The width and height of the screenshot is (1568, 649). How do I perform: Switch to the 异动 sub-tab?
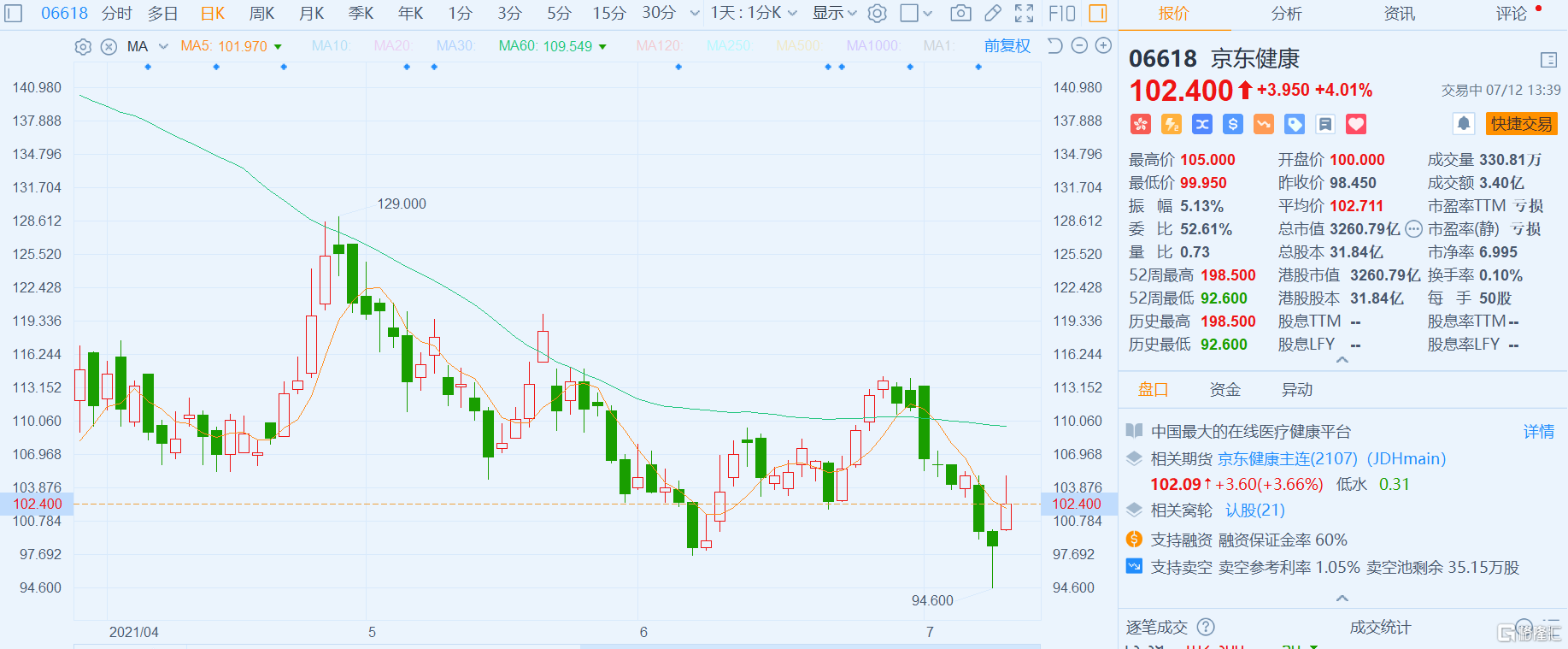tap(1296, 390)
